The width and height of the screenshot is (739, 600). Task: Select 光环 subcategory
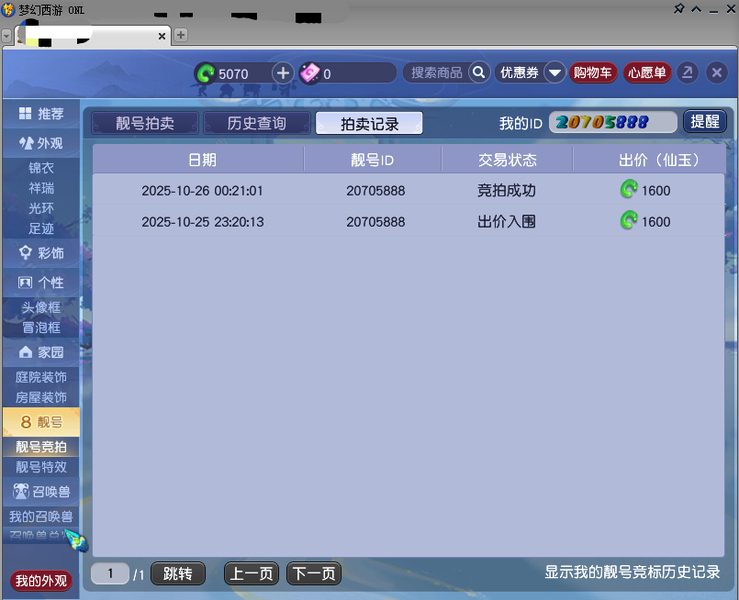click(41, 208)
